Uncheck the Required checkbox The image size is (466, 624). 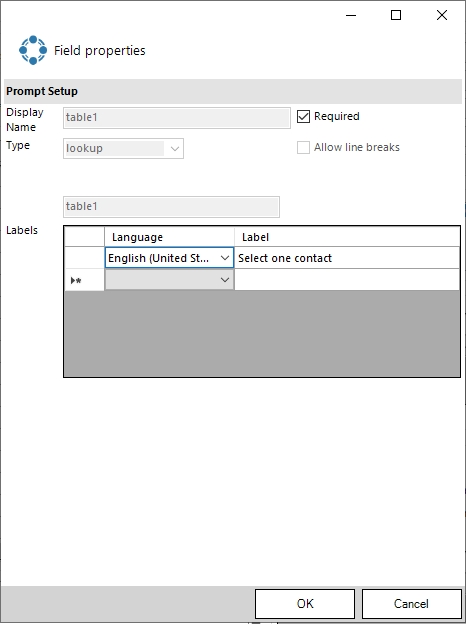(303, 117)
